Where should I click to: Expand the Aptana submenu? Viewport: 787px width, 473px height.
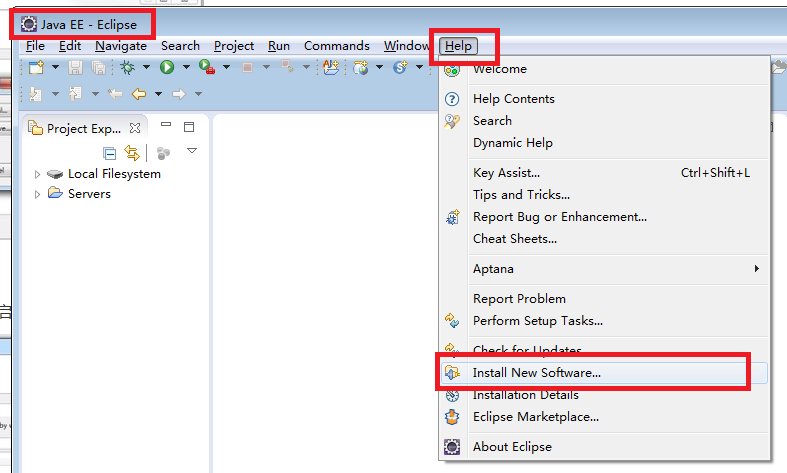coord(604,269)
